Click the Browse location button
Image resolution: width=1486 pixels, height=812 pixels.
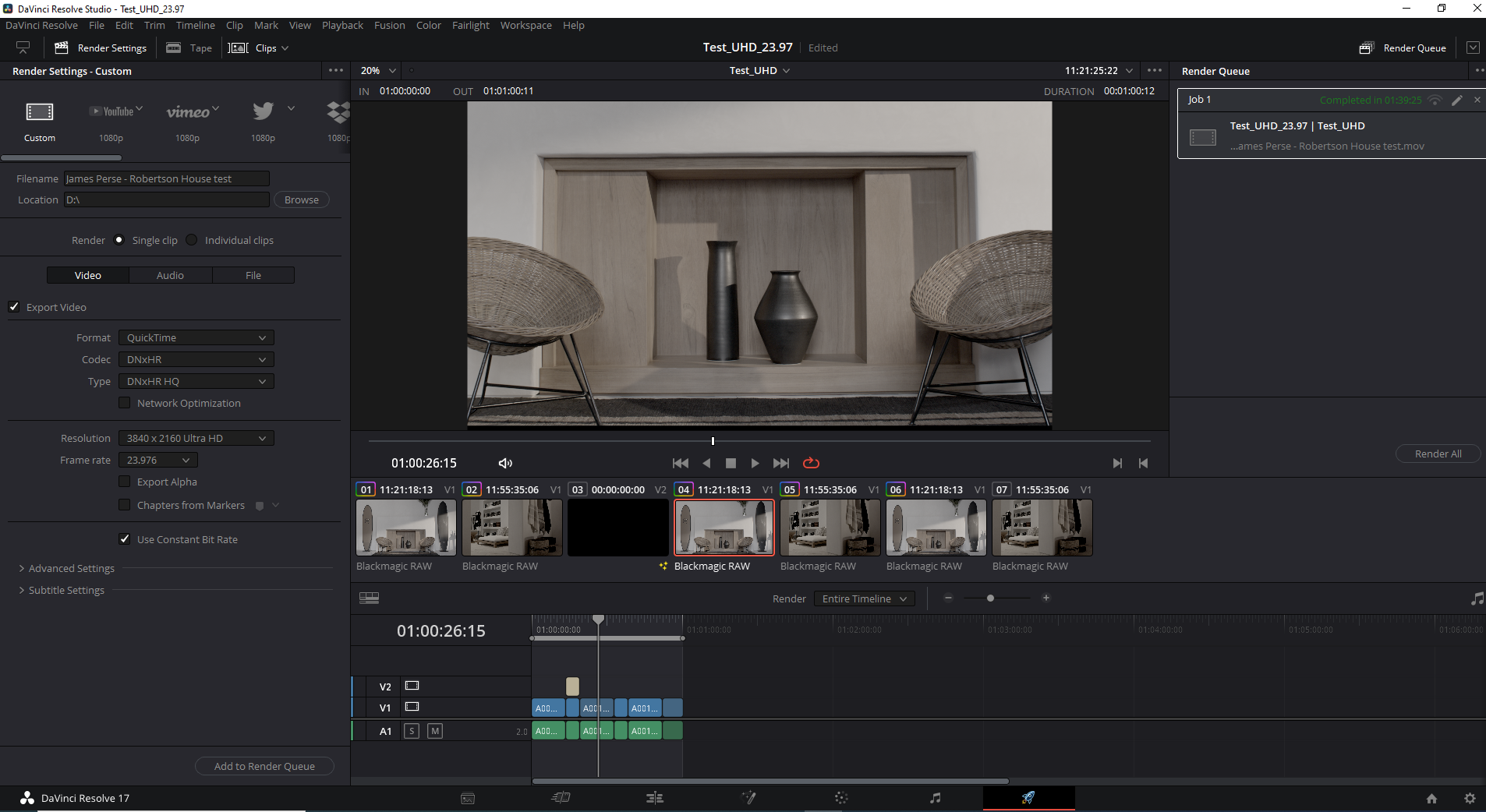(302, 199)
